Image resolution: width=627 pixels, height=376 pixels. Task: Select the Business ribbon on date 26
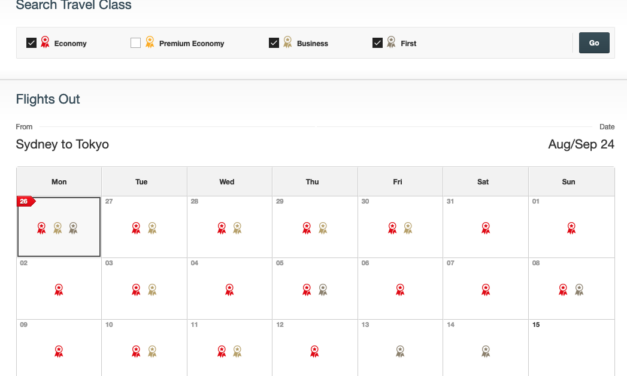click(x=58, y=228)
